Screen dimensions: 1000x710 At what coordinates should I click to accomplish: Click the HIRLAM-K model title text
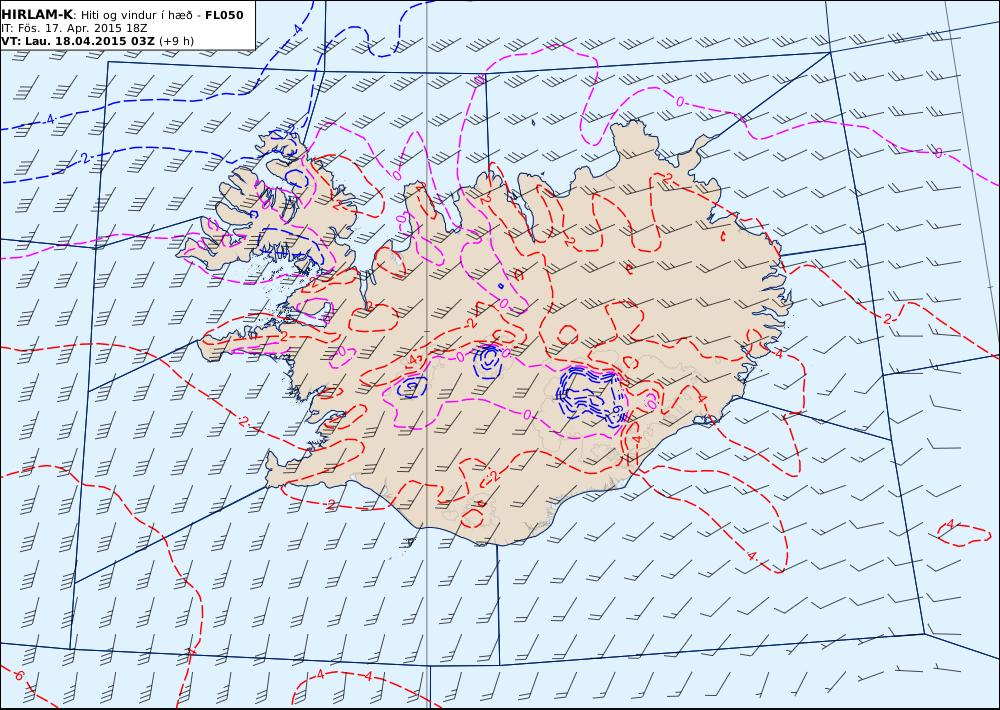[x=38, y=15]
